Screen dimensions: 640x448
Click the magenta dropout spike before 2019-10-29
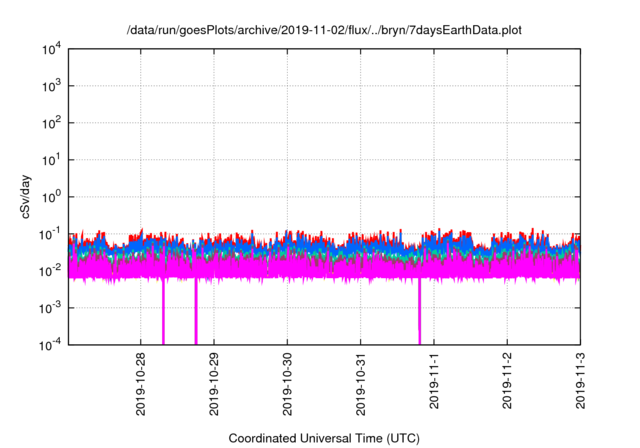[196, 312]
